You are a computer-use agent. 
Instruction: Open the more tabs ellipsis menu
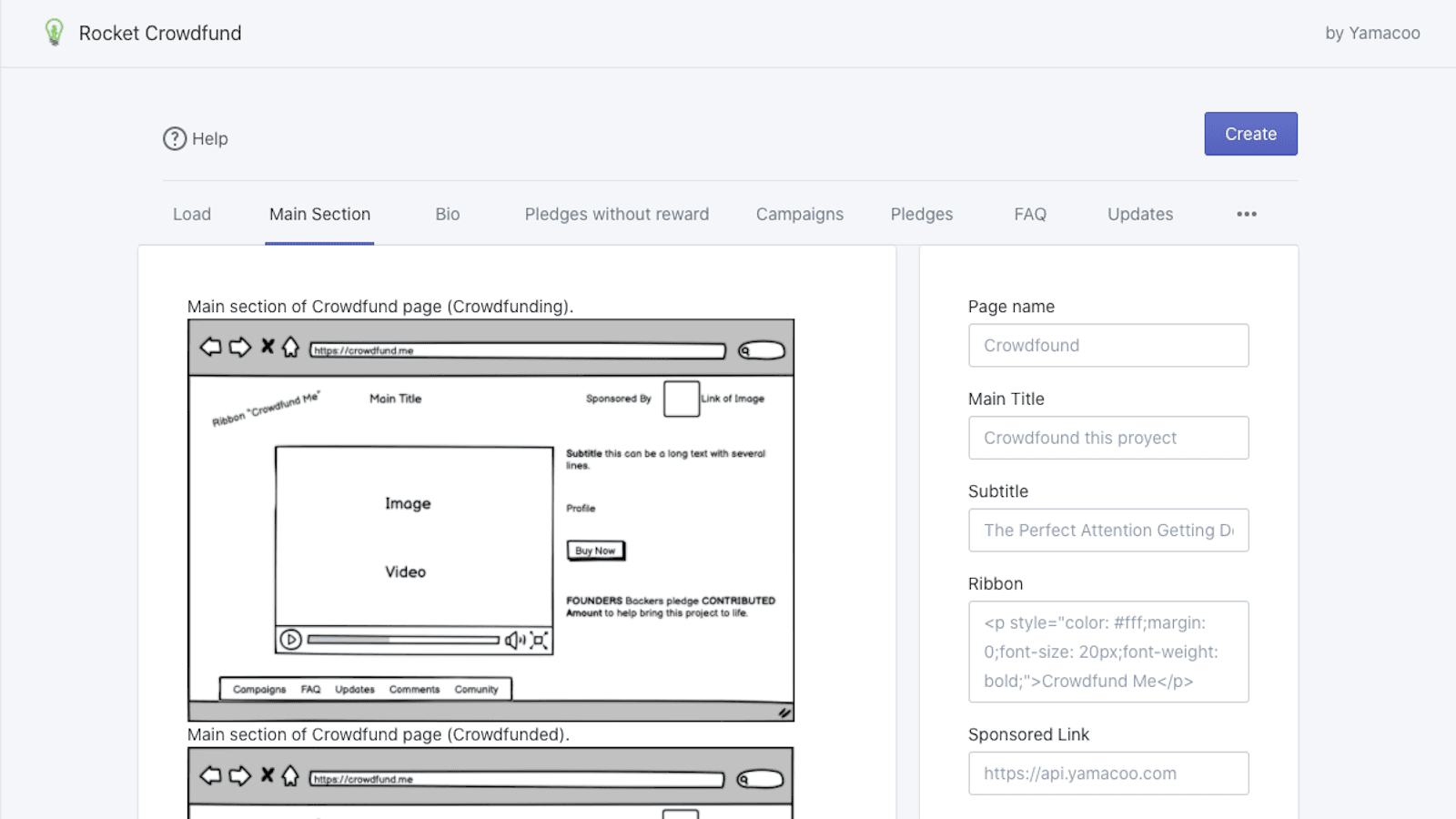(x=1246, y=214)
